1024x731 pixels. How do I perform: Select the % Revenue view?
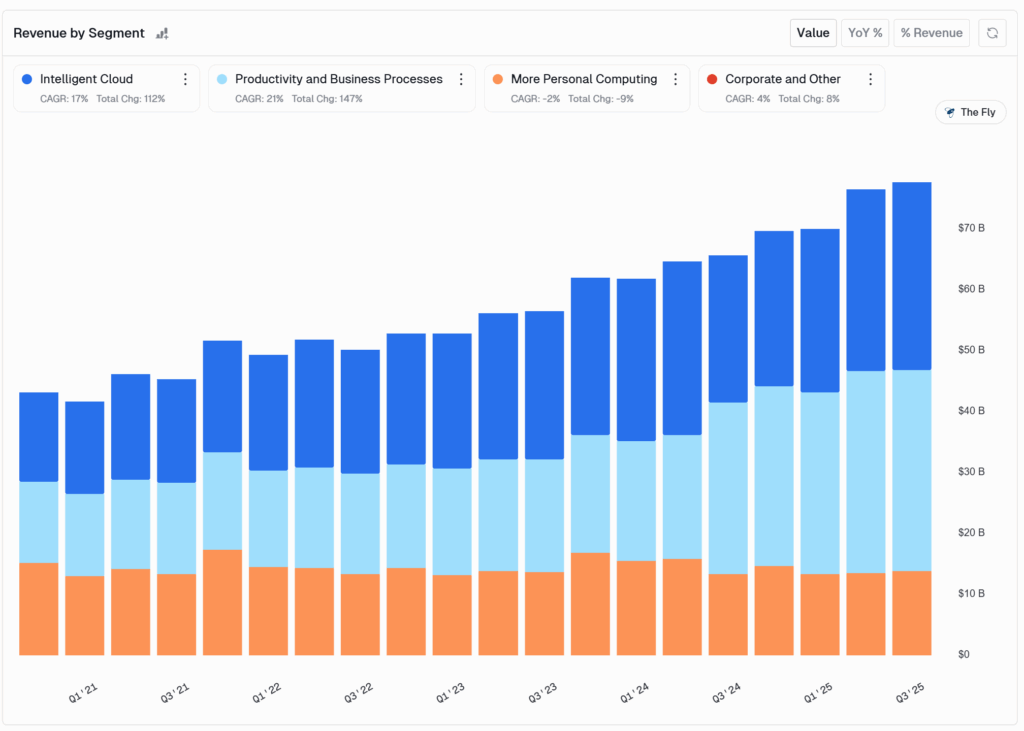tap(931, 33)
